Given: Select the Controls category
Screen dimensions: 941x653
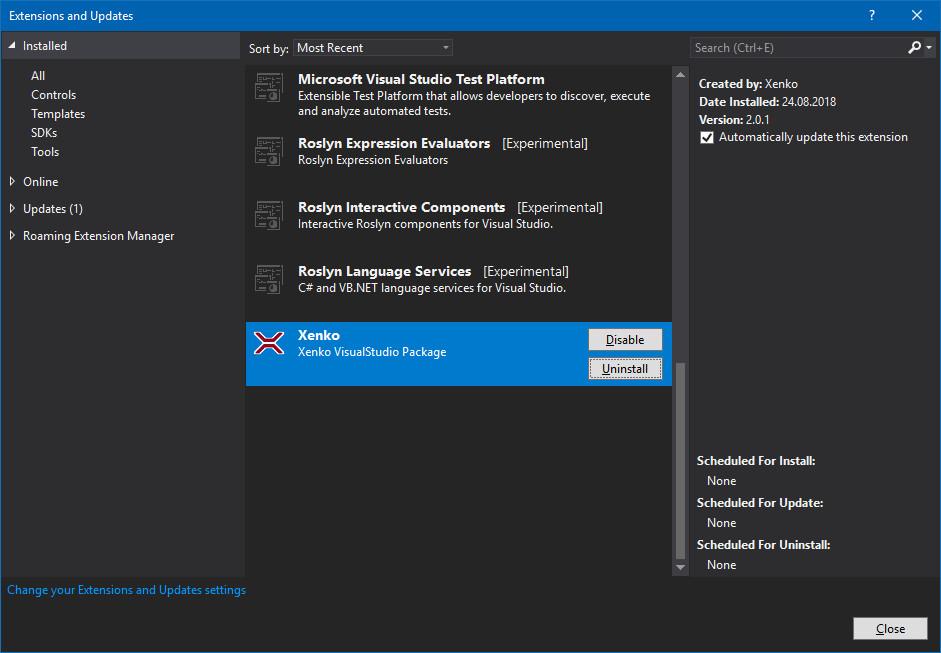Looking at the screenshot, I should coord(53,95).
